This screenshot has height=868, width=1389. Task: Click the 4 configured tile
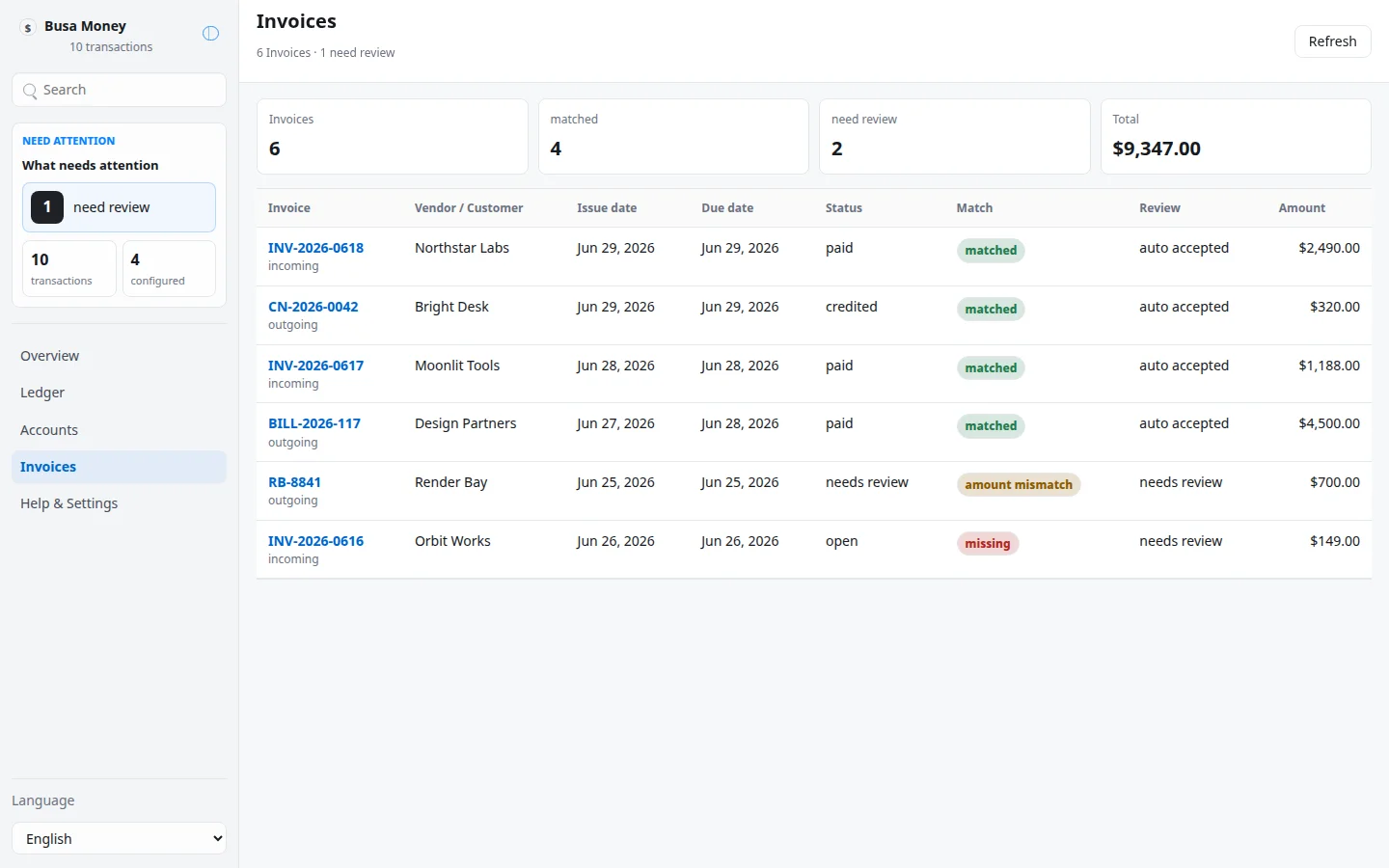coord(169,268)
